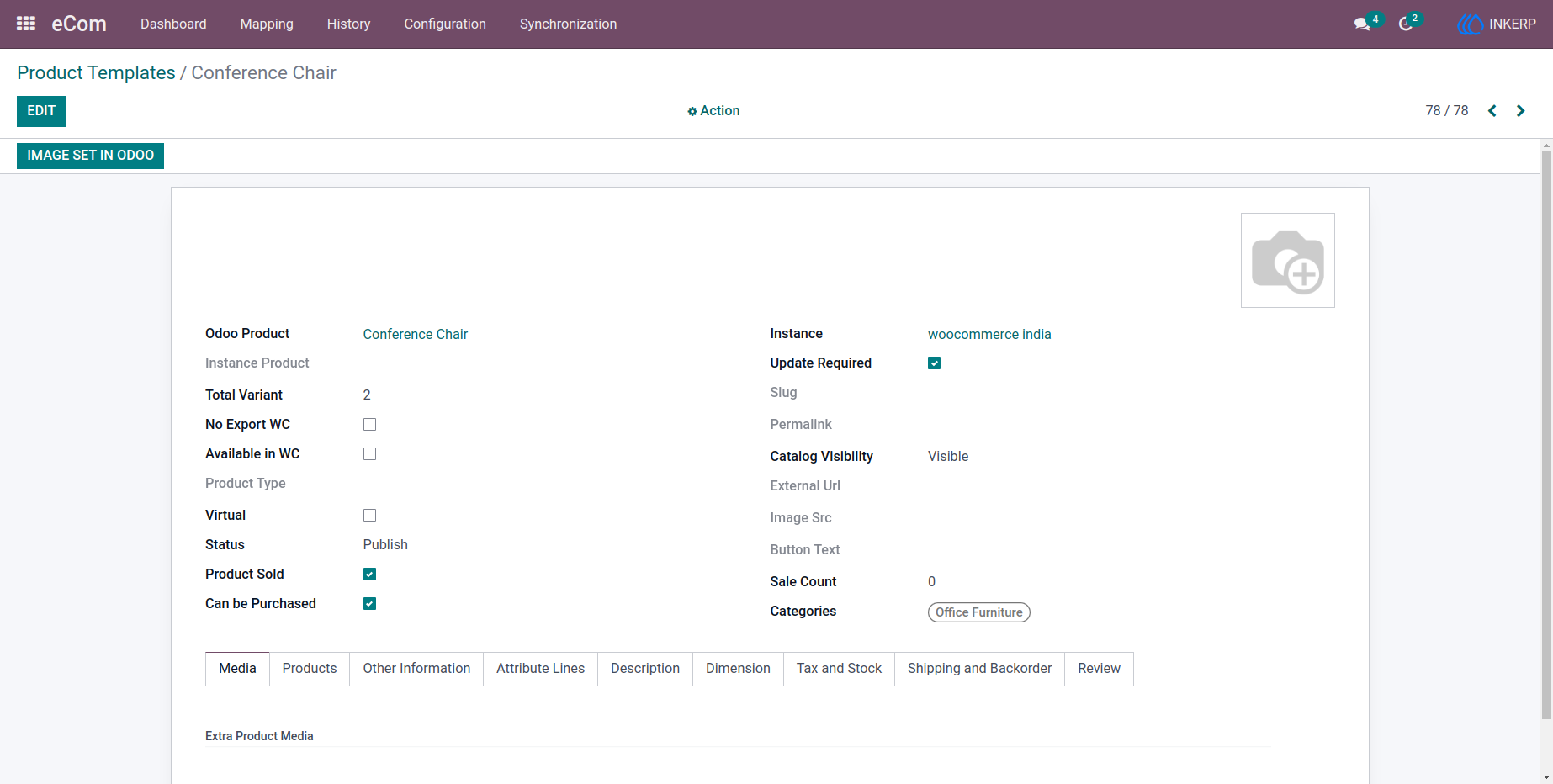Switch to the Other Information tab

tap(416, 669)
